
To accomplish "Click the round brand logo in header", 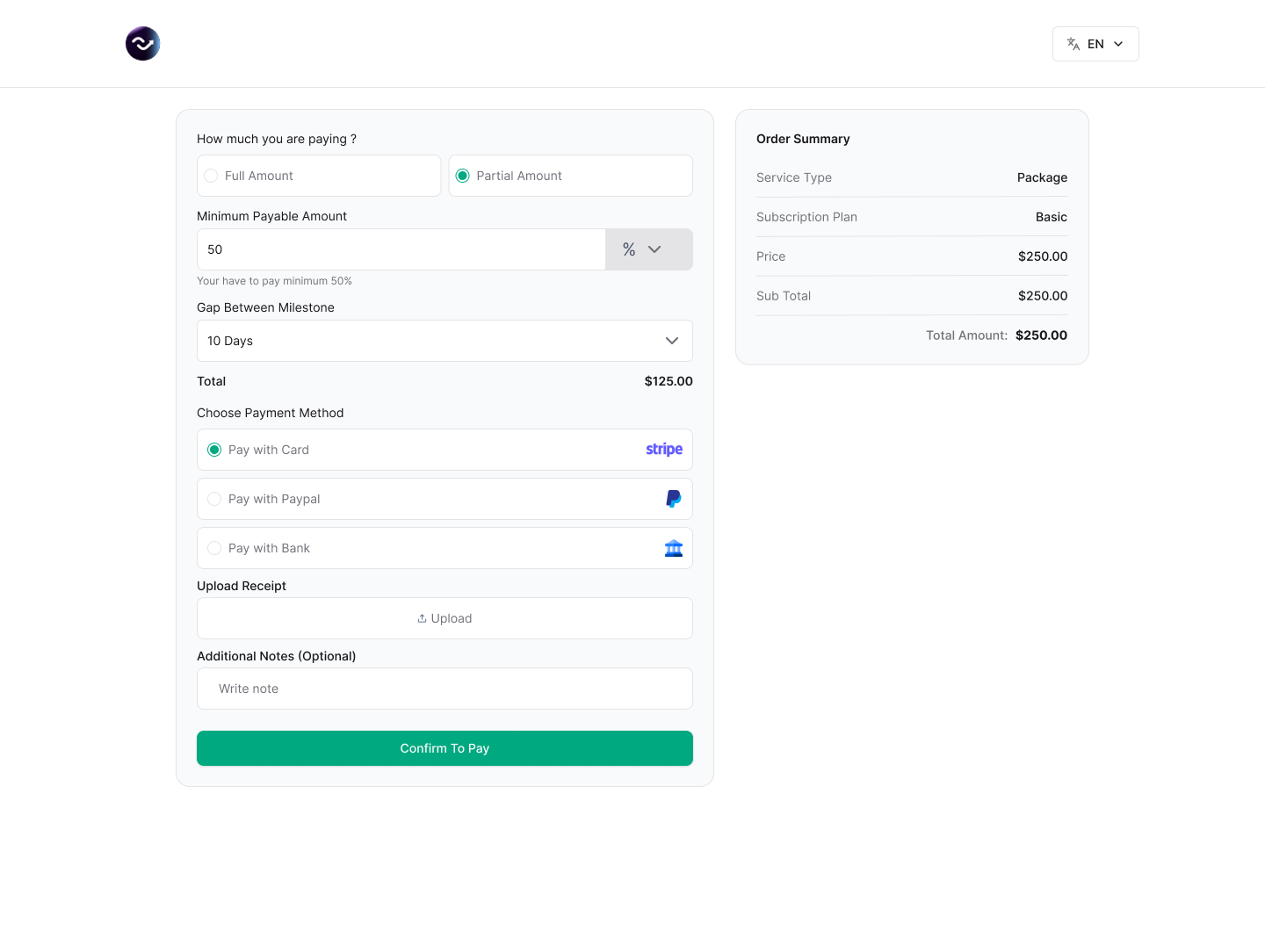I will [x=142, y=44].
